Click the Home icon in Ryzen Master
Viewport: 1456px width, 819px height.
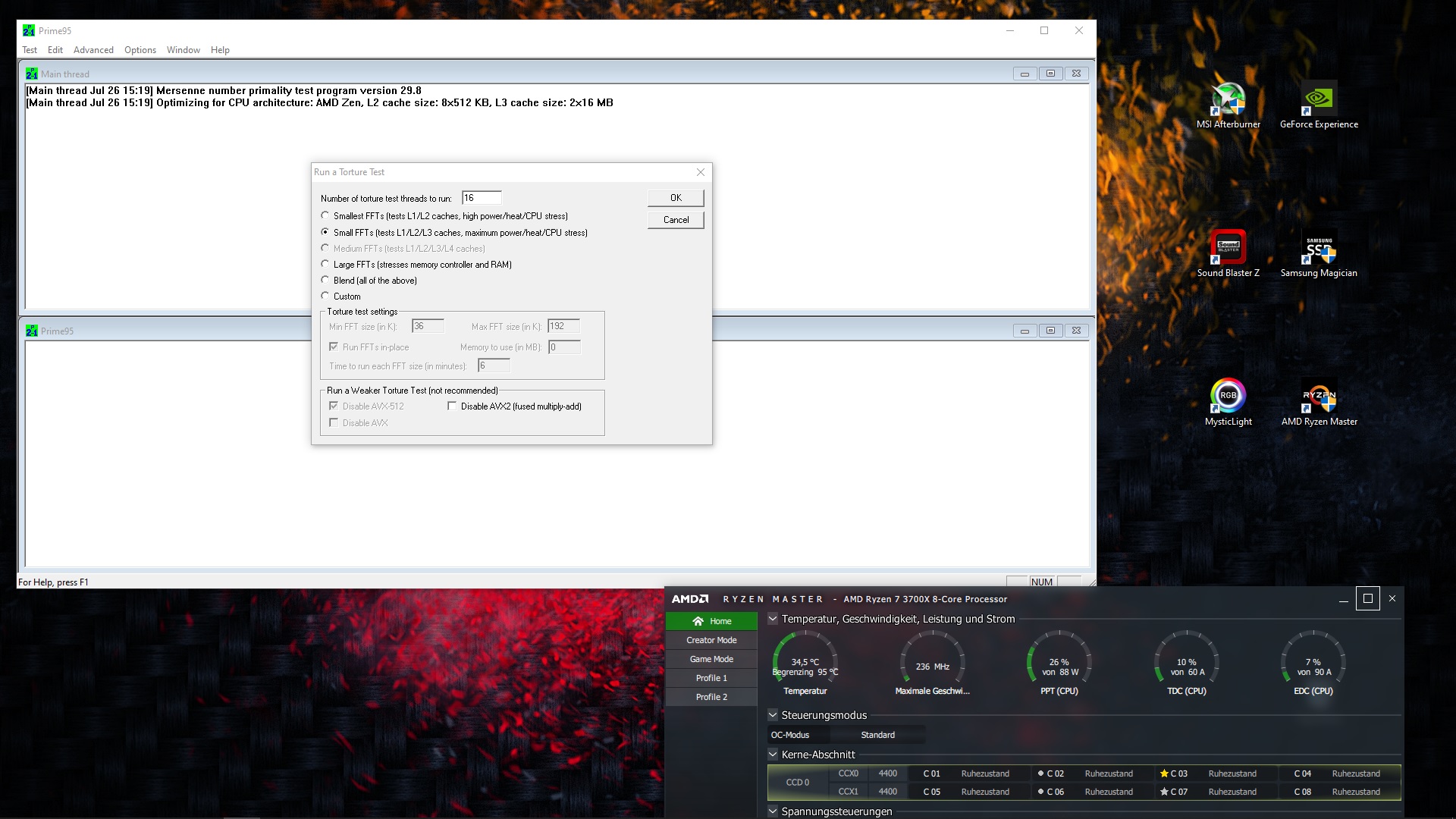coord(698,621)
